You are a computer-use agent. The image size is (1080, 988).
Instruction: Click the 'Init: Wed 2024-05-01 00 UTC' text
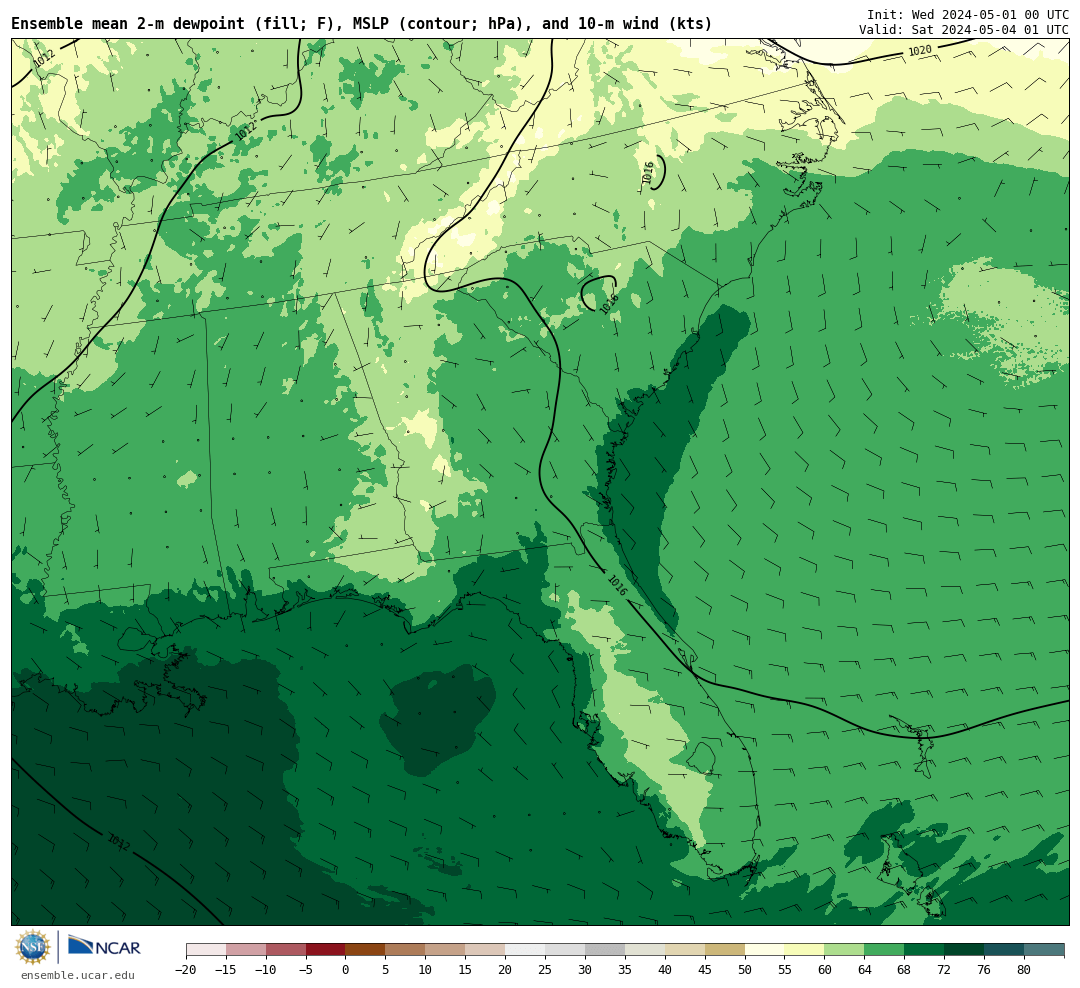968,14
